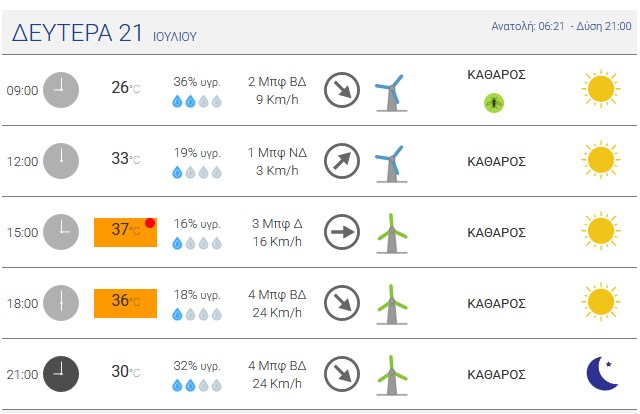
Task: Click the 15:00 west wind direction arrow
Action: click(x=342, y=232)
